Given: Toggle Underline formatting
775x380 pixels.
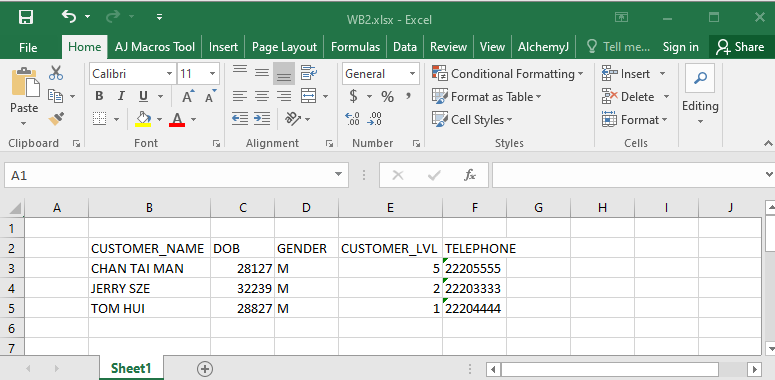Looking at the screenshot, I should (143, 96).
